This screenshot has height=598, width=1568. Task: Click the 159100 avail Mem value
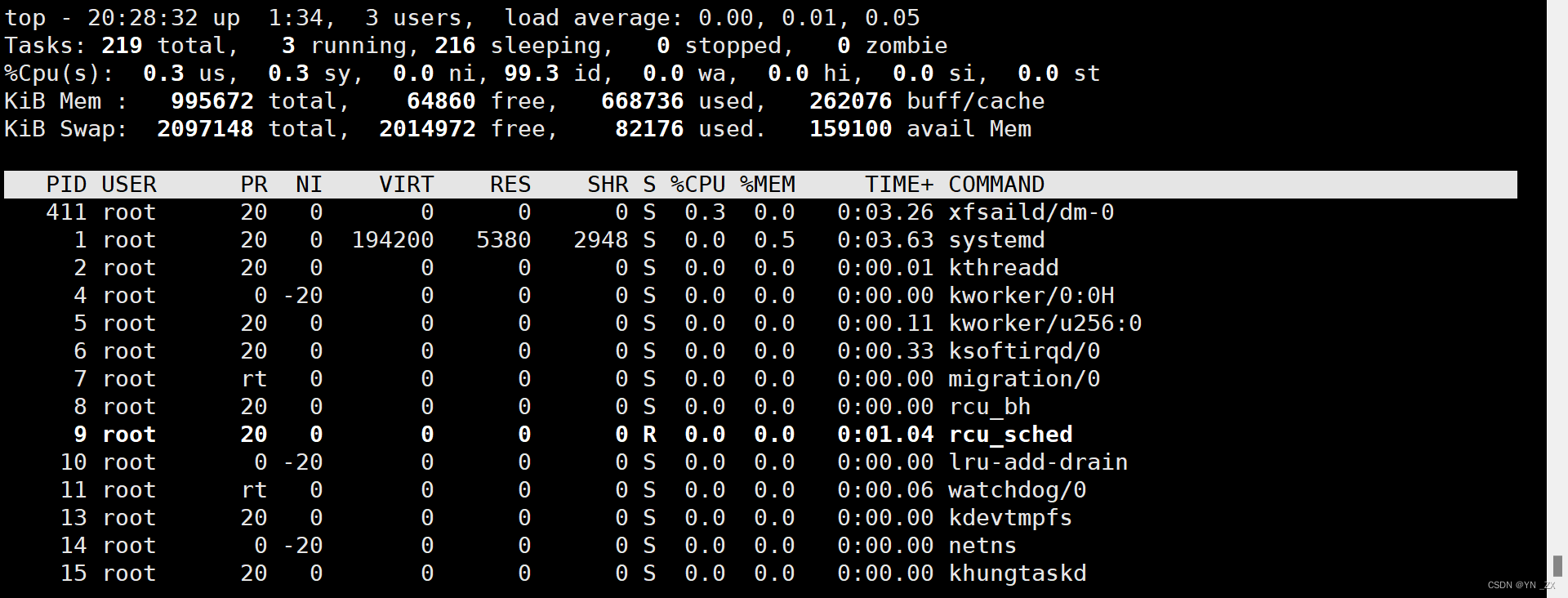click(850, 129)
